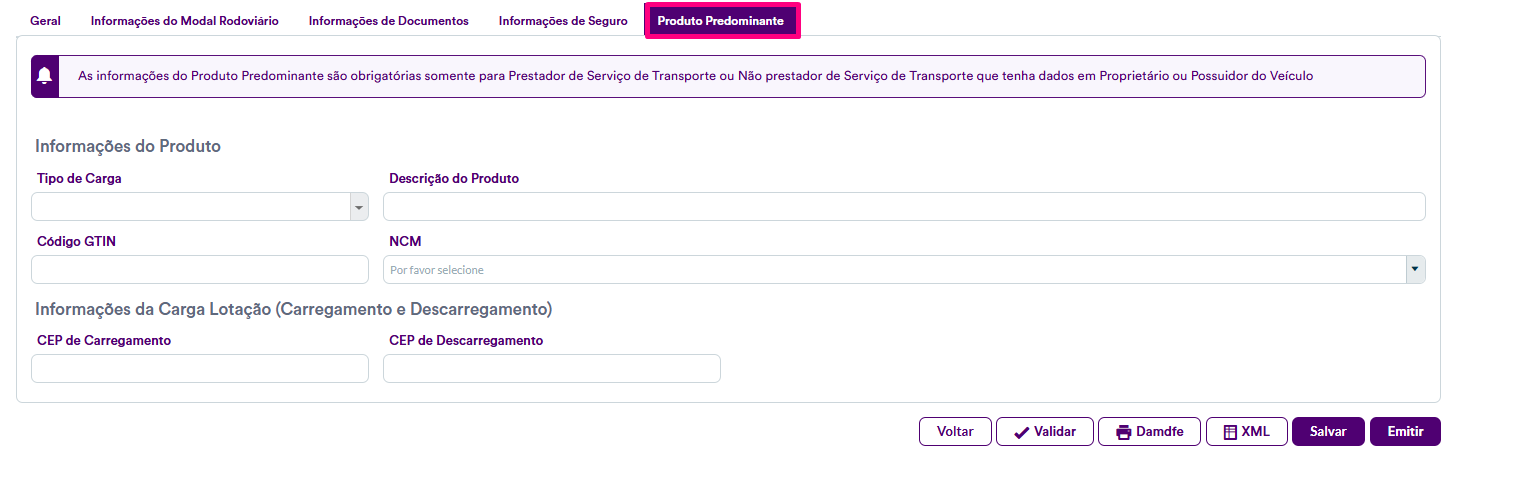Expand the NCM dropdown arrow
Image resolution: width=1534 pixels, height=488 pixels.
(x=1415, y=270)
